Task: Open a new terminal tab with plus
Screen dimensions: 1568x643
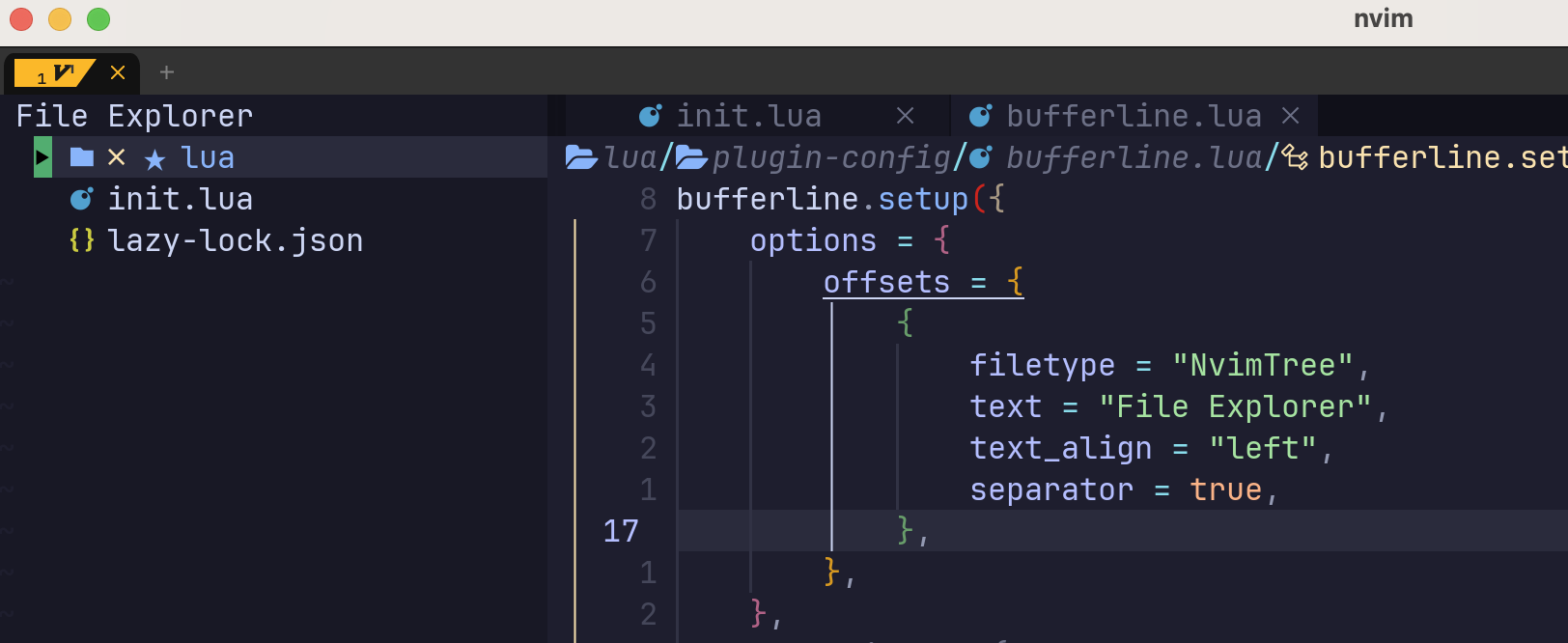Action: [x=167, y=72]
